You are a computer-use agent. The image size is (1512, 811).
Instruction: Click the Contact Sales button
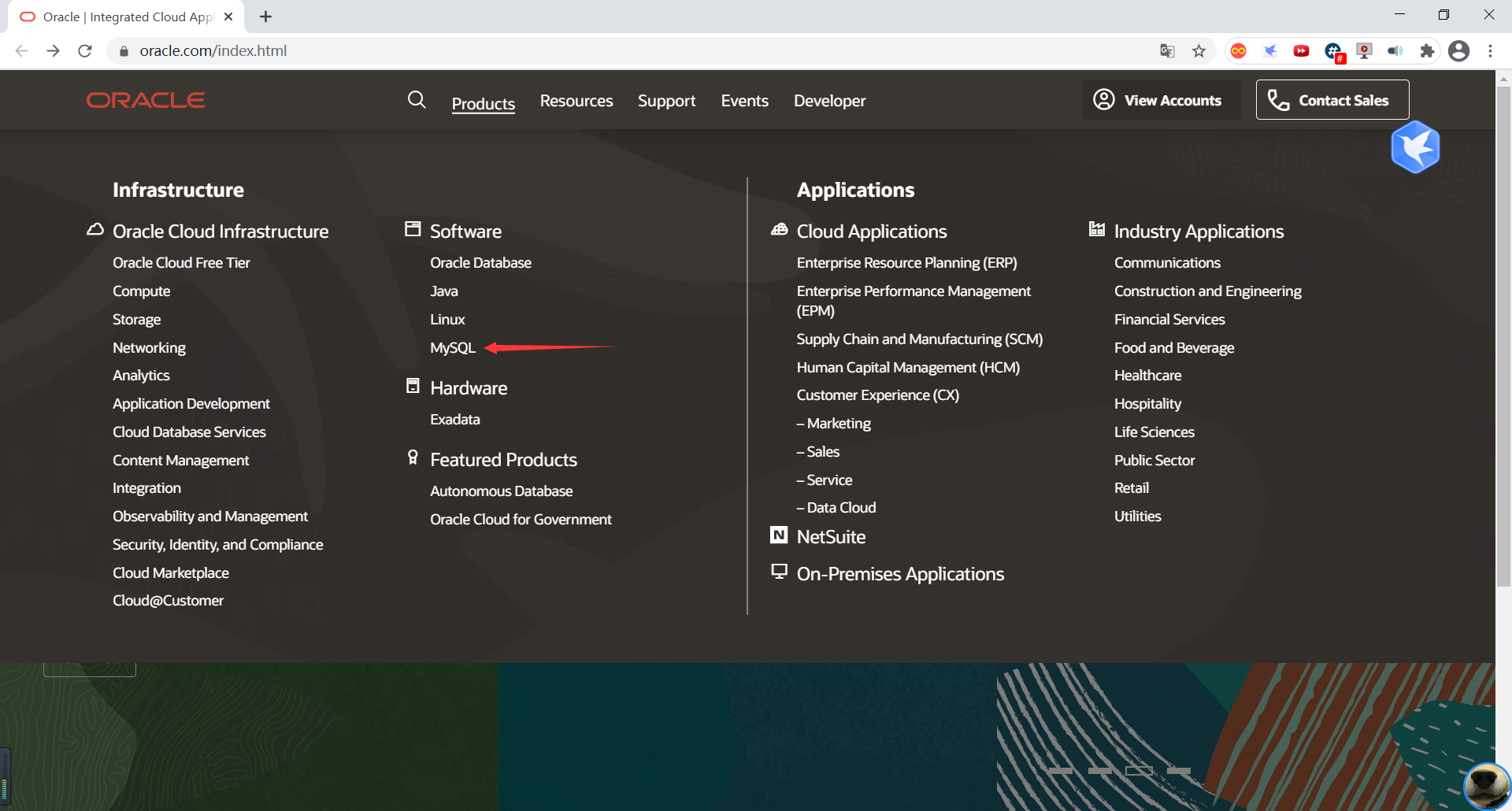click(x=1332, y=100)
